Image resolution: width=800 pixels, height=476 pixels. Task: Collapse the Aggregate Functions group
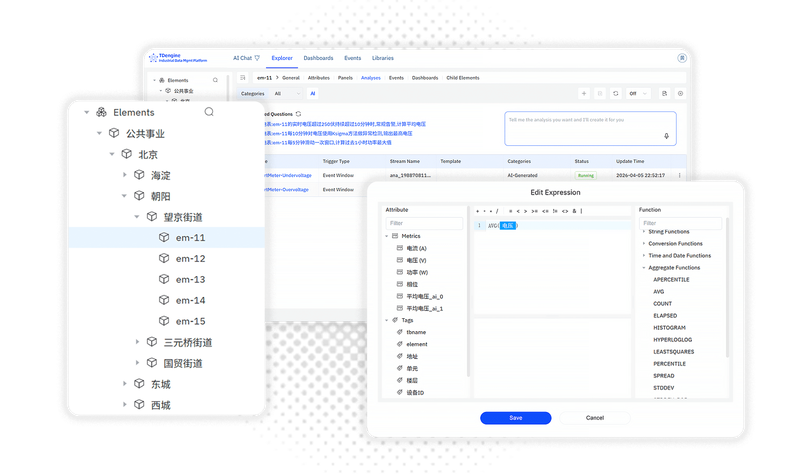point(644,267)
